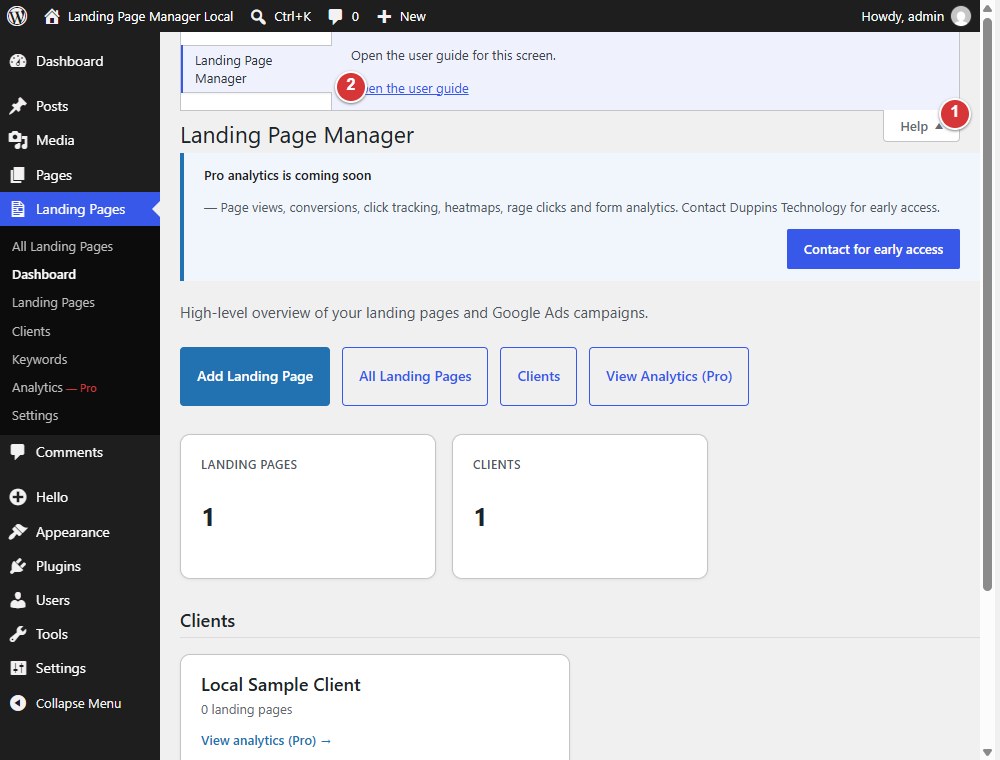Open search via magnifier icon
Viewport: 1000px width, 760px height.
pos(258,17)
